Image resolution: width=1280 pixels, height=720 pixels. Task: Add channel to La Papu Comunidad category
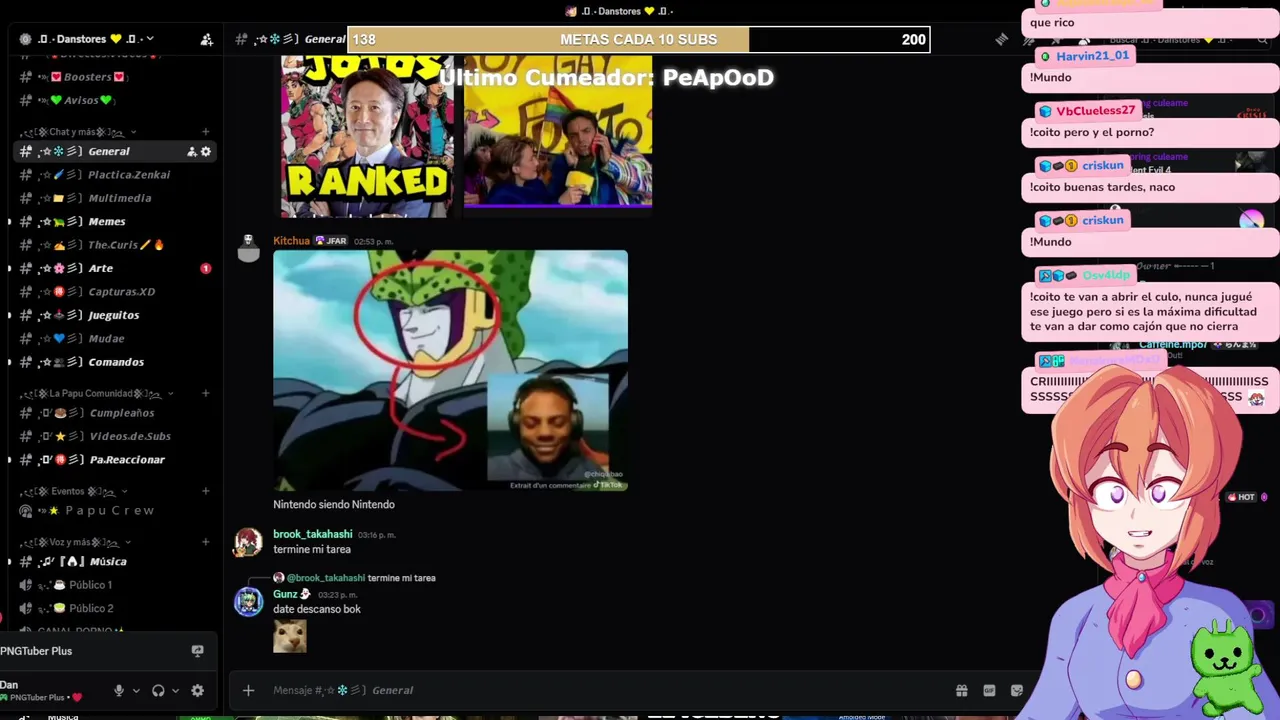[206, 393]
